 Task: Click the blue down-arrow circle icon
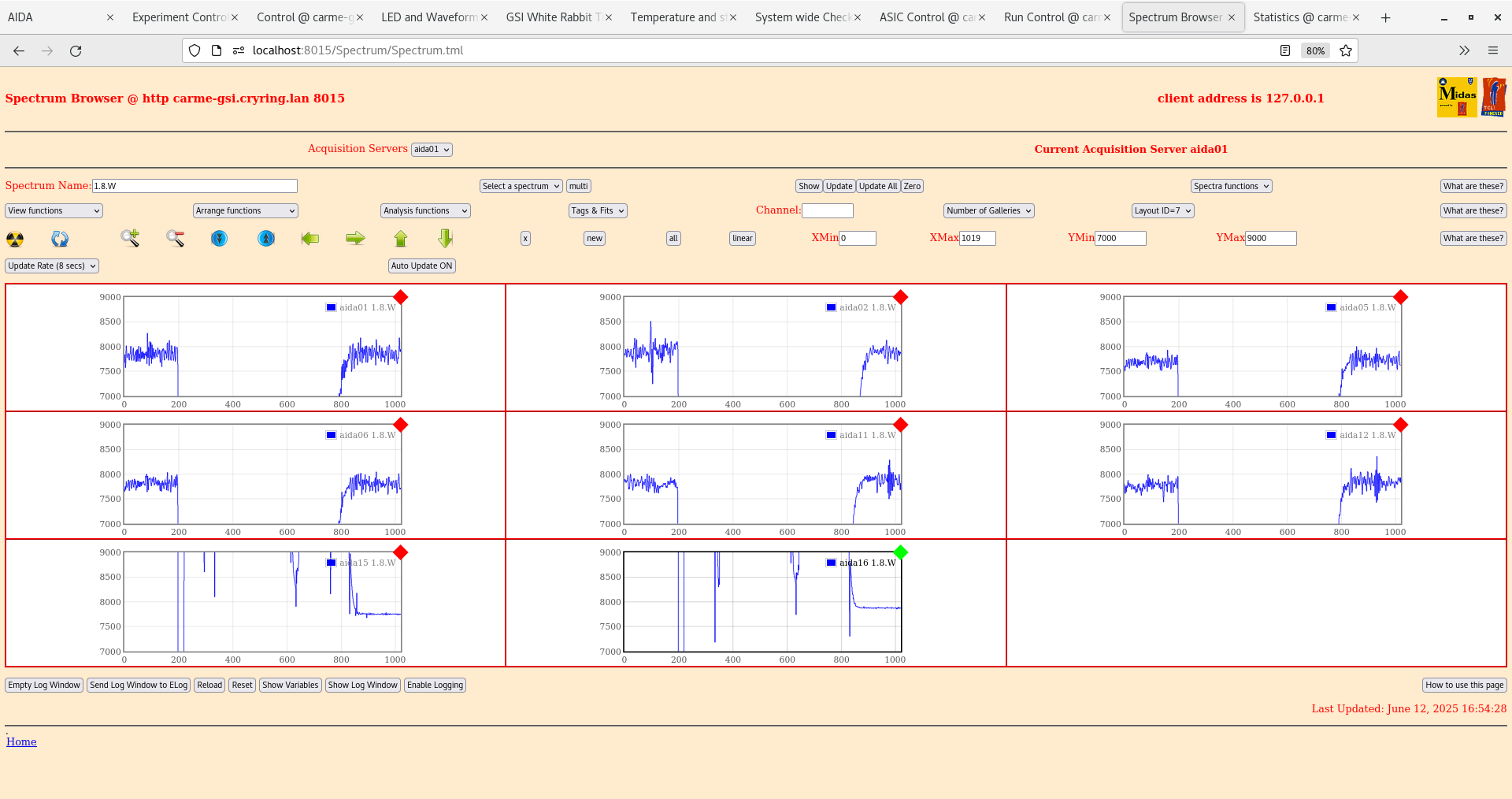click(219, 239)
